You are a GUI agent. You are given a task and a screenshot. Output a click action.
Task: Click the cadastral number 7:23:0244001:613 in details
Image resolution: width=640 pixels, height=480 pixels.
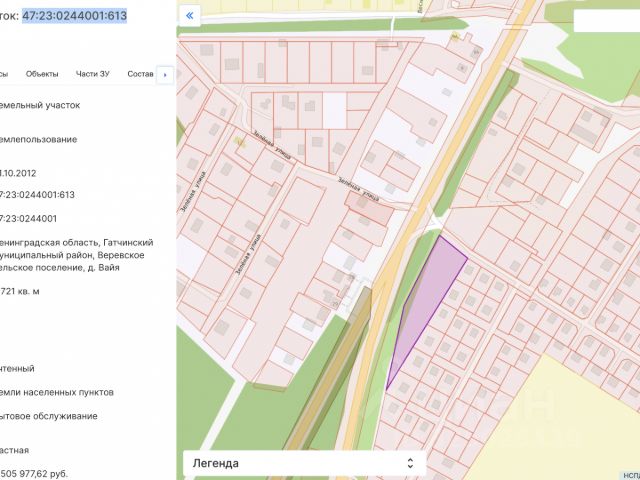click(x=37, y=195)
